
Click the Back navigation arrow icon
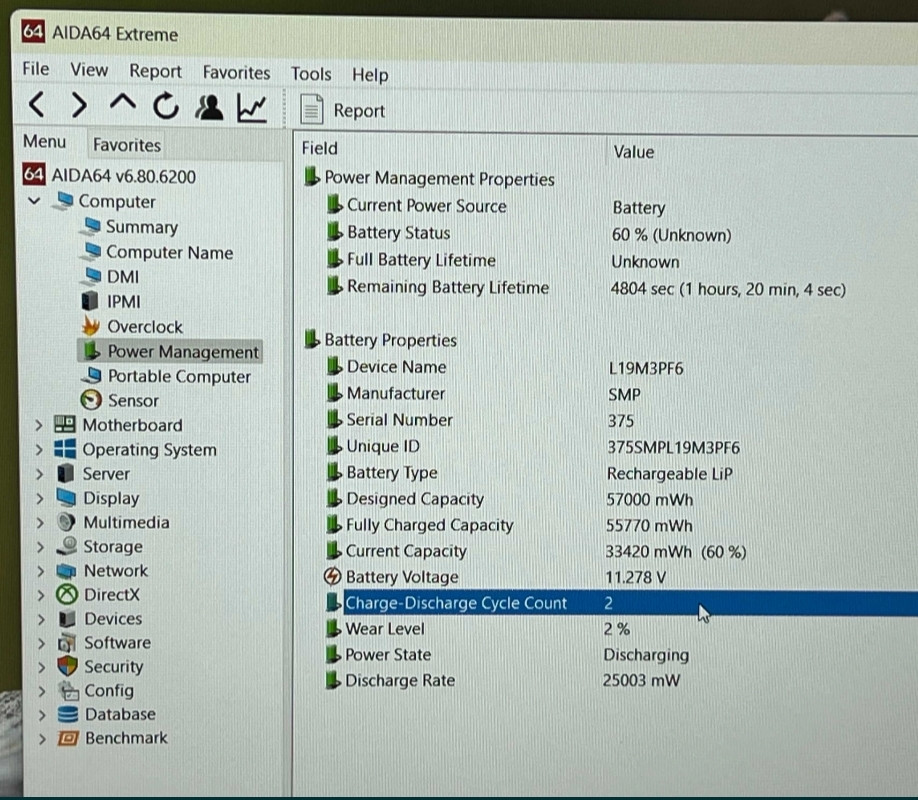36,106
